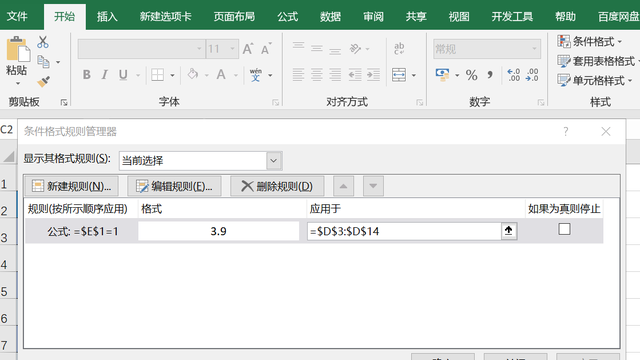The image size is (640, 360).
Task: Toggle 如果为真则停止 checkbox
Action: tap(564, 229)
